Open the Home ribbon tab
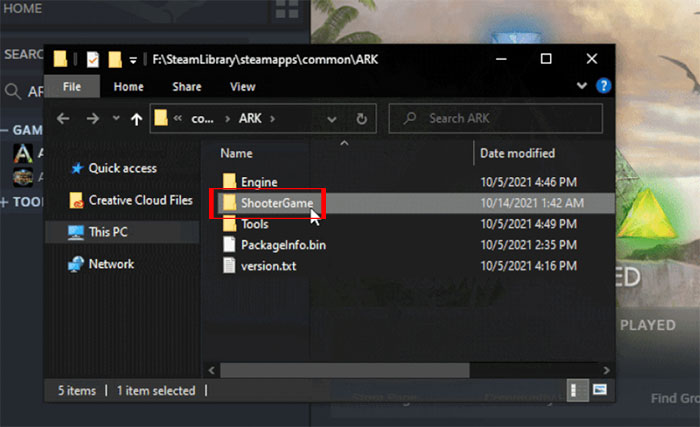The image size is (700, 427). pos(129,87)
